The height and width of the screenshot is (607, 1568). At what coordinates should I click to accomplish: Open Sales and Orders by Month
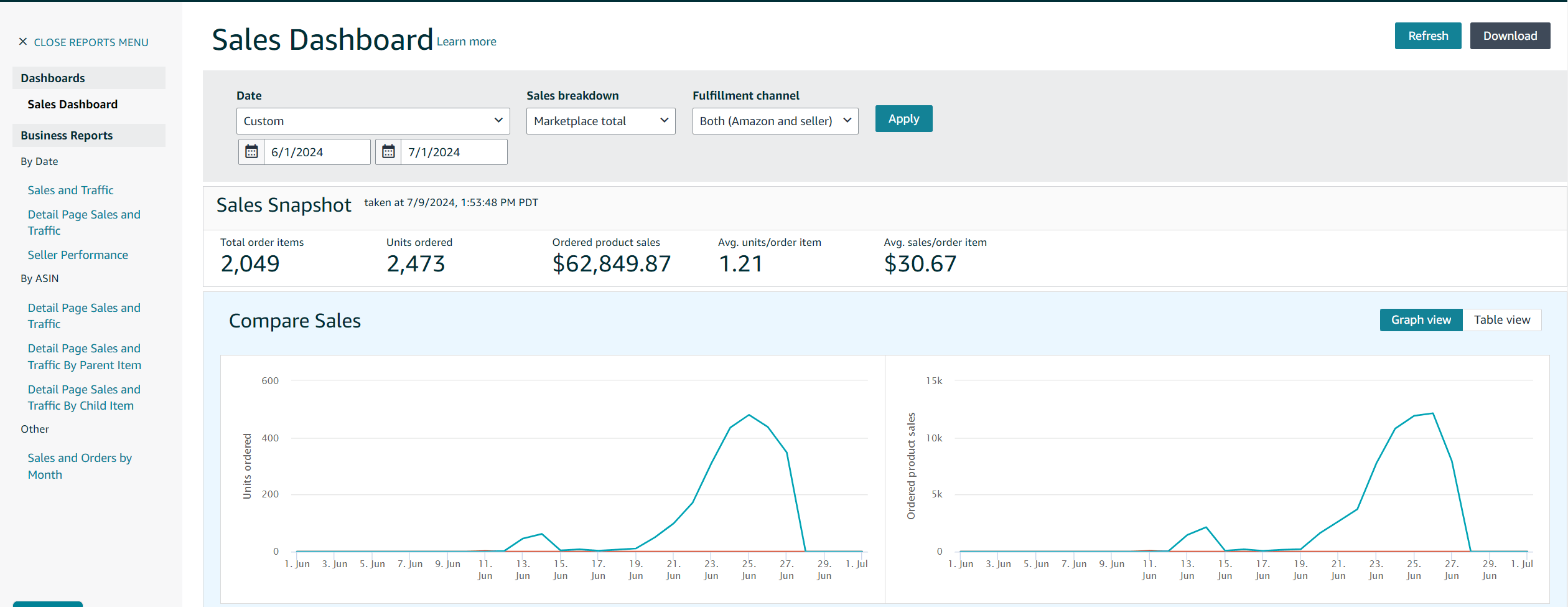click(x=80, y=466)
